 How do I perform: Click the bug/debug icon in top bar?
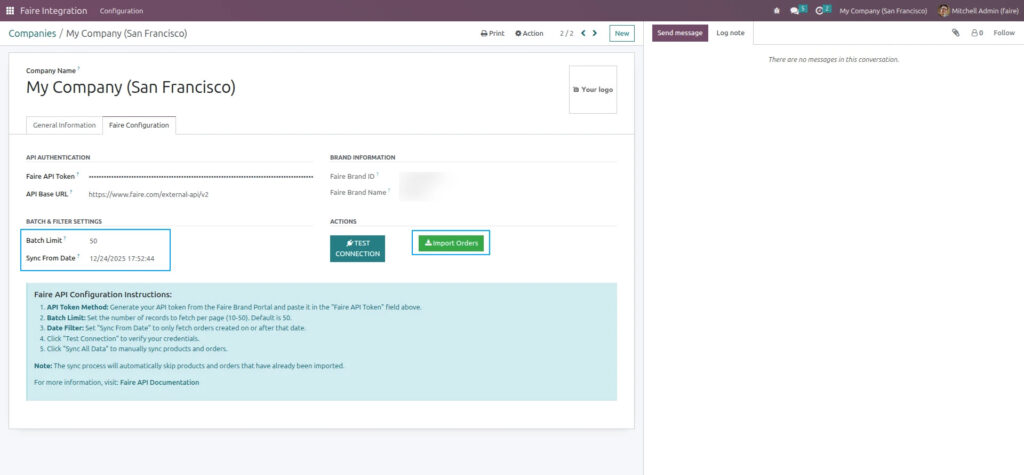[777, 10]
